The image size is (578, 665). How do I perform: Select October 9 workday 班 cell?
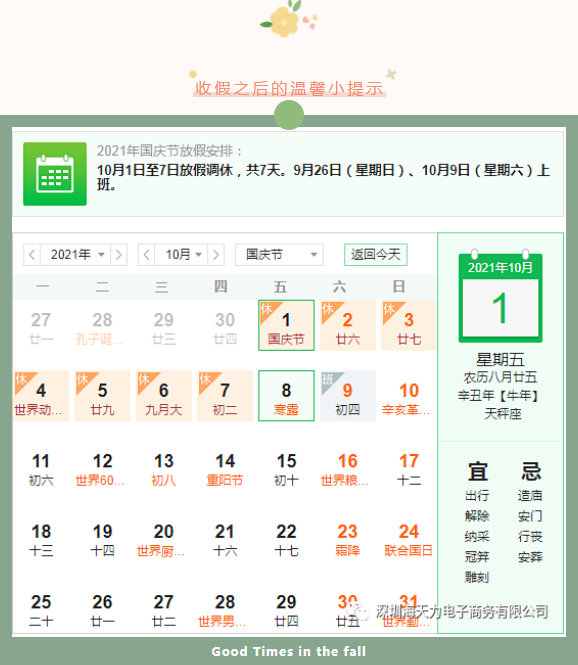pos(348,396)
